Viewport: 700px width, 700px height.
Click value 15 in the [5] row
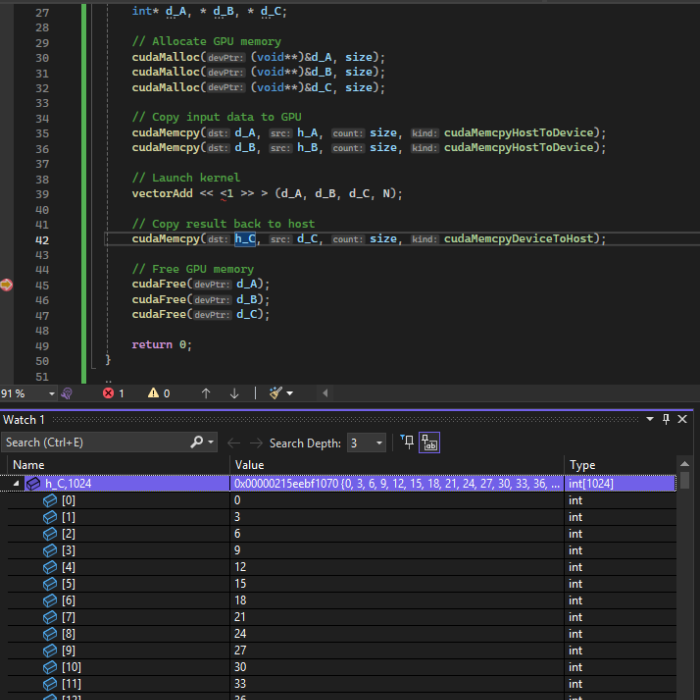pos(240,583)
